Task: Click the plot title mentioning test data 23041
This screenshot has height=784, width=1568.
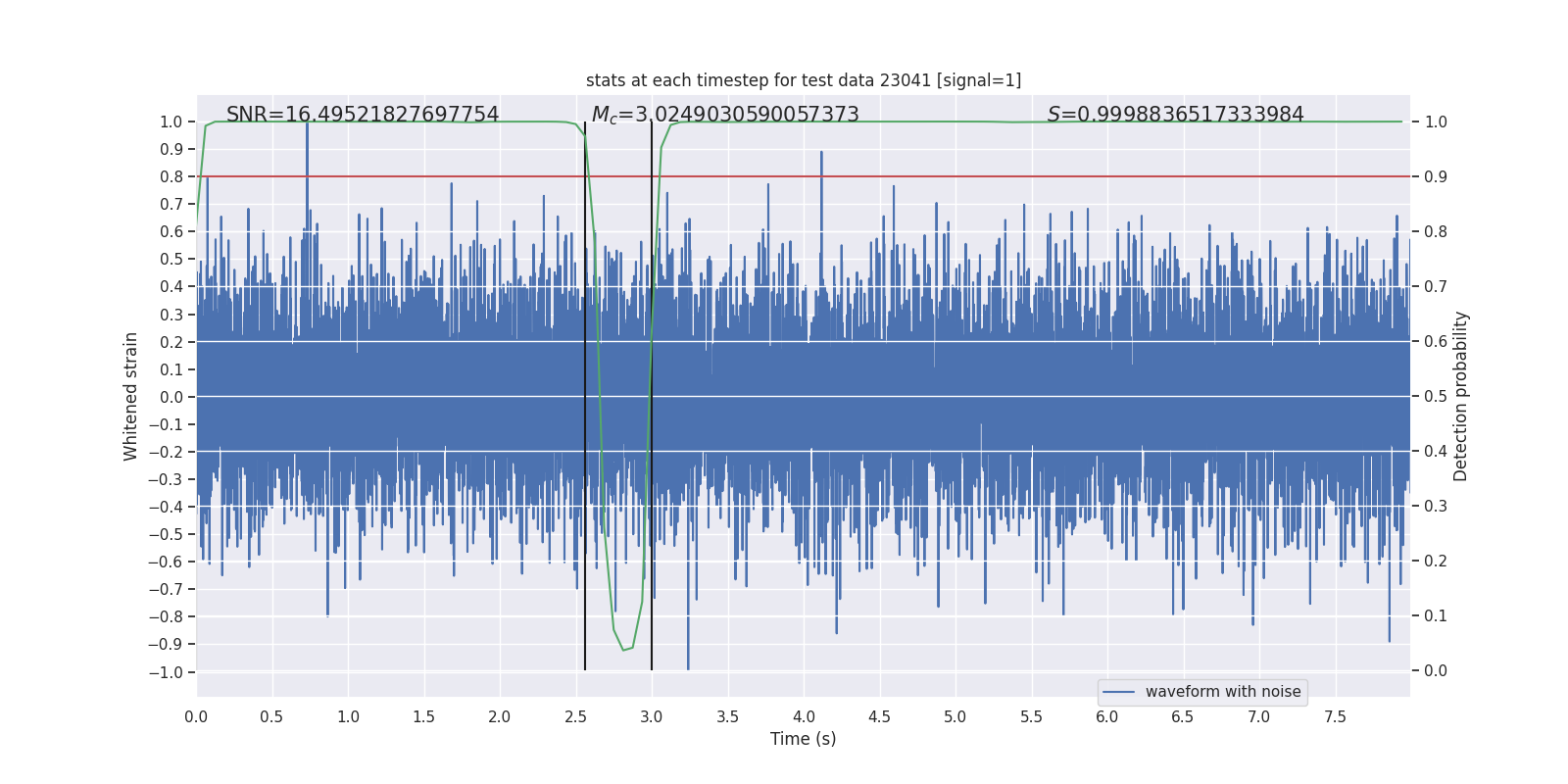Action: point(804,80)
